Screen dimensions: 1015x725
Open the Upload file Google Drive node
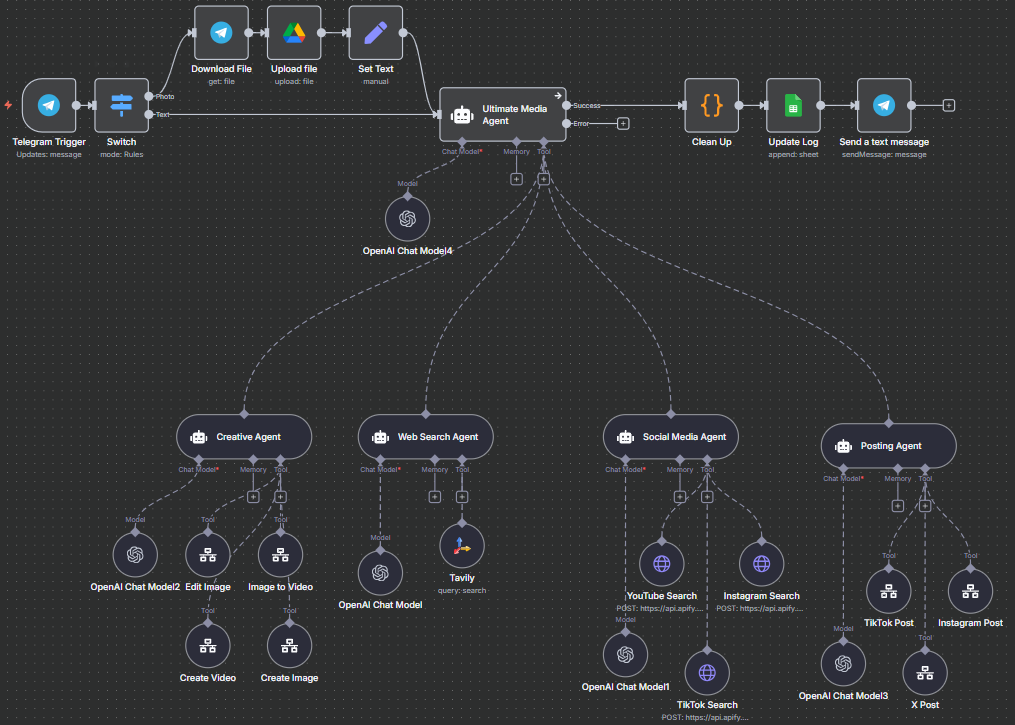pos(293,32)
